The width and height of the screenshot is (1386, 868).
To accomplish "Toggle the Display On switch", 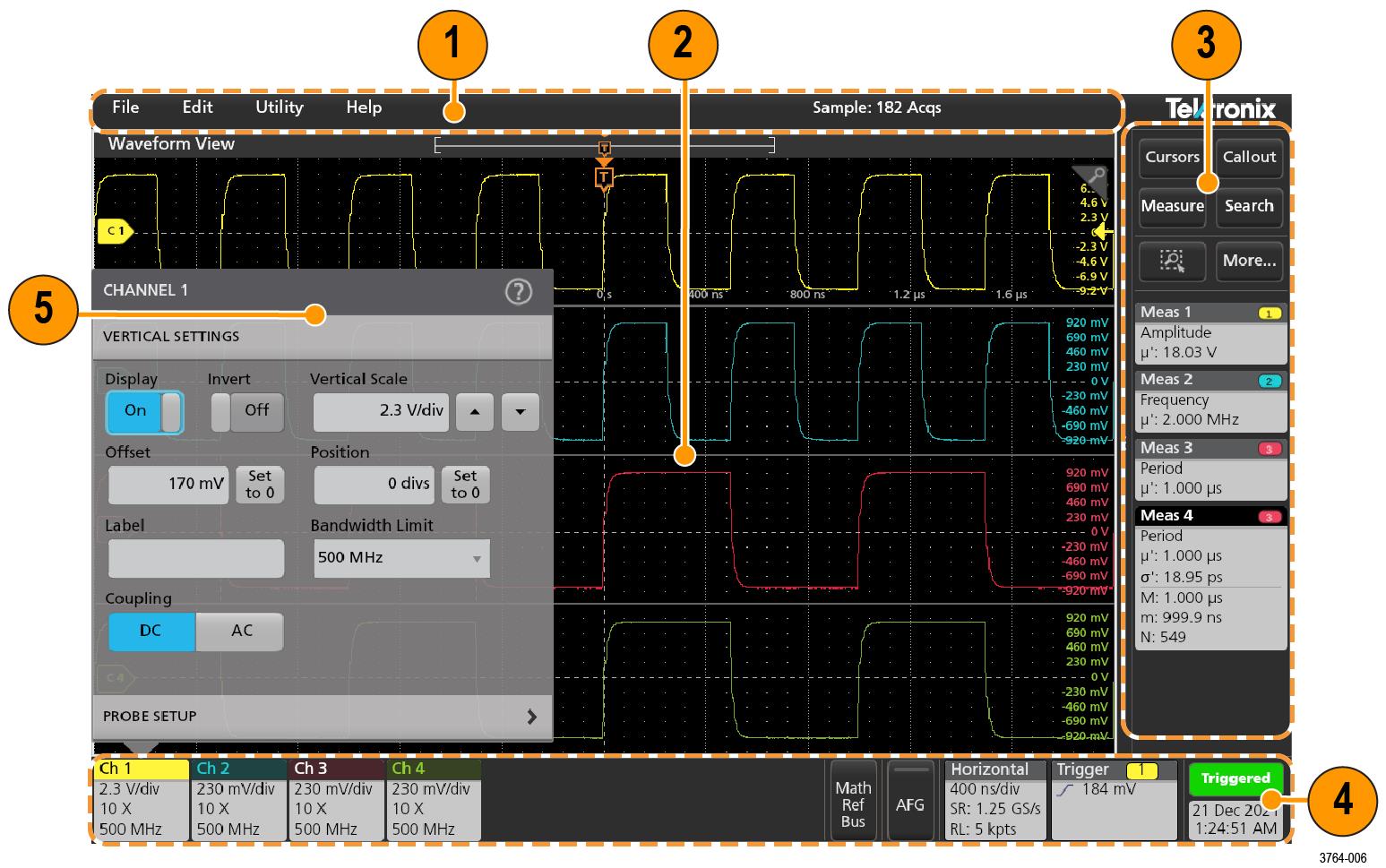I will coord(144,411).
